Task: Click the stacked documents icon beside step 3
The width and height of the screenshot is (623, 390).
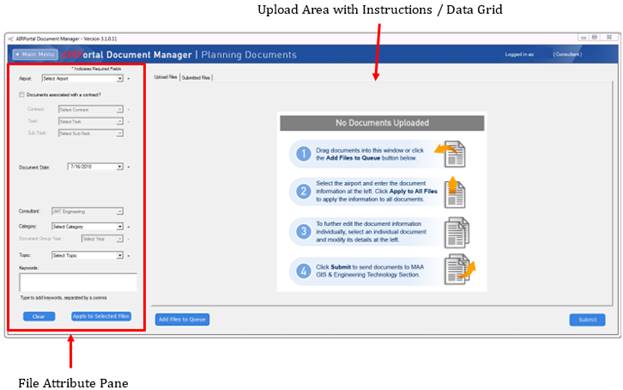Action: 457,232
